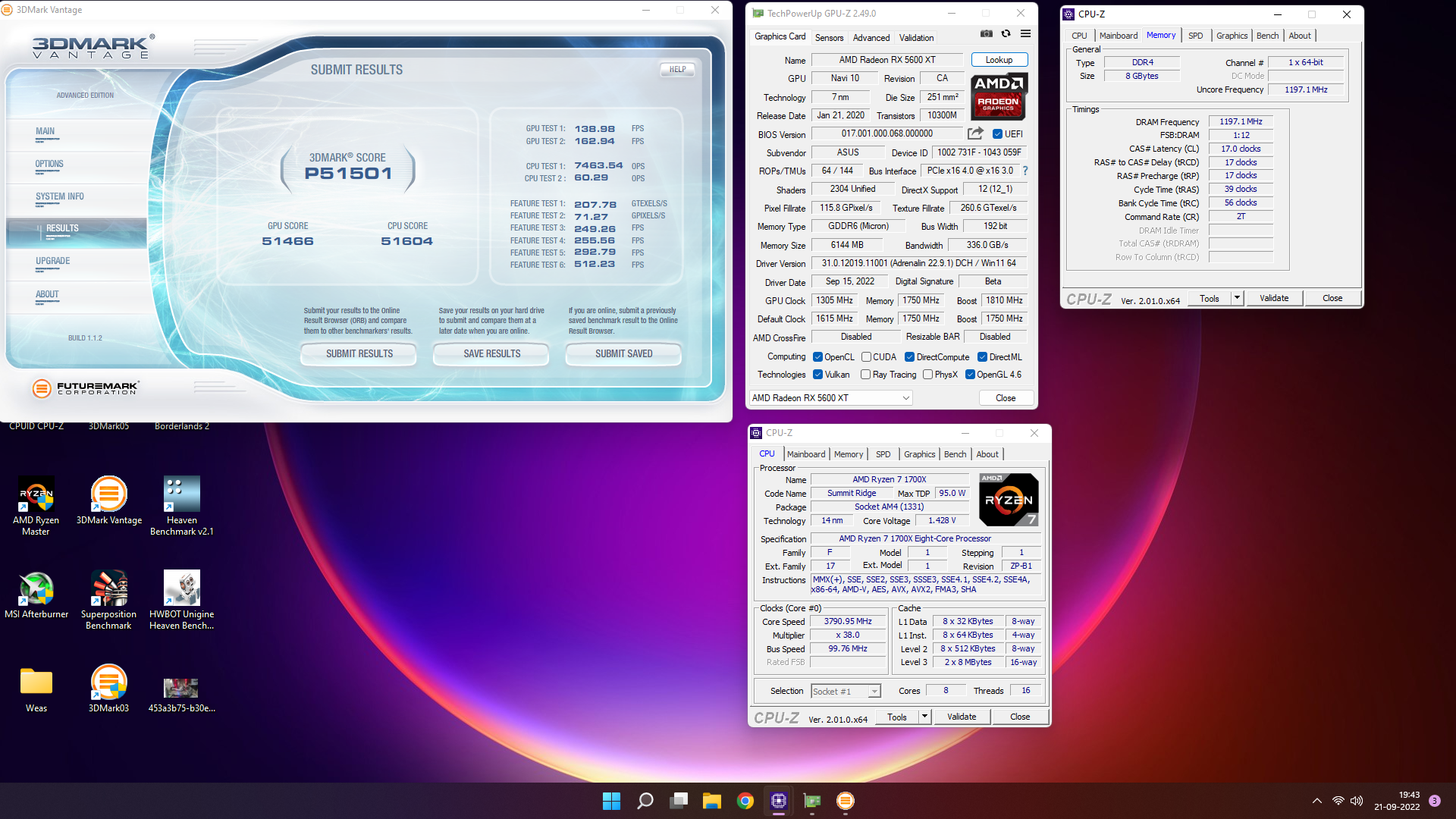Open Google Chrome from taskbar
1456x819 pixels.
[x=745, y=801]
